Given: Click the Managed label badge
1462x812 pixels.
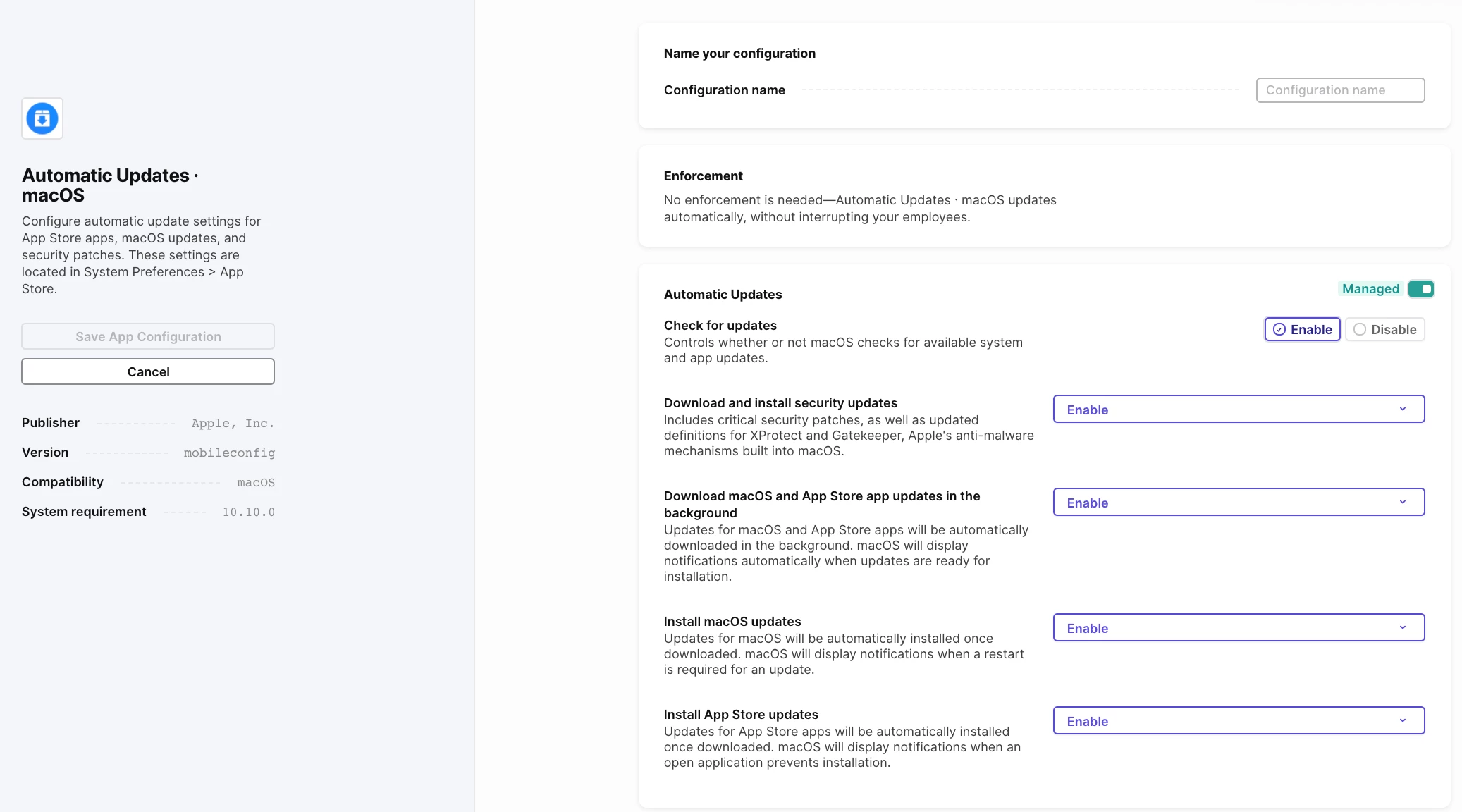Looking at the screenshot, I should tap(1370, 289).
